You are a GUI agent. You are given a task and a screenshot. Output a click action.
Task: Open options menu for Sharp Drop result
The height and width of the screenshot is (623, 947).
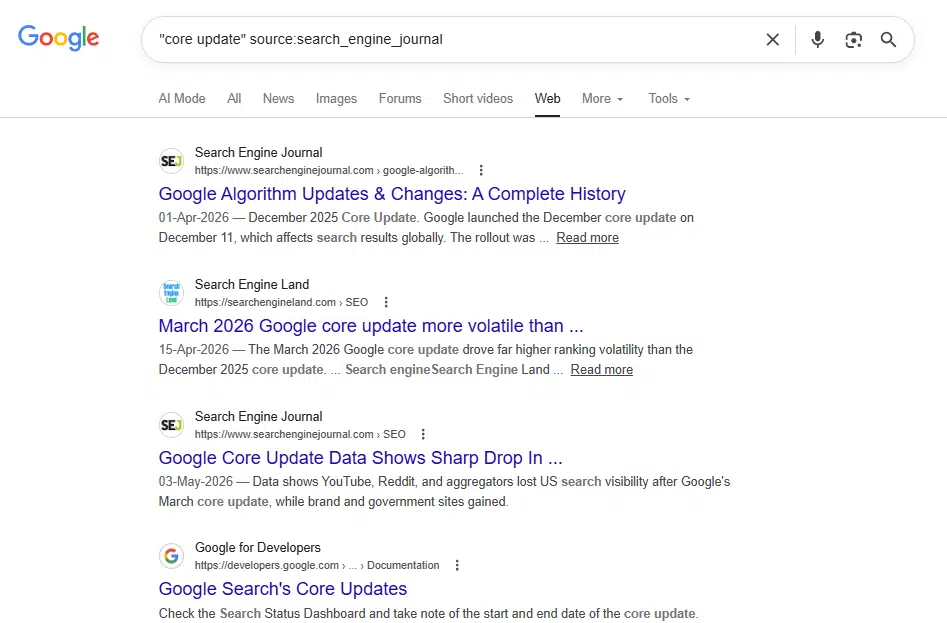(x=423, y=434)
